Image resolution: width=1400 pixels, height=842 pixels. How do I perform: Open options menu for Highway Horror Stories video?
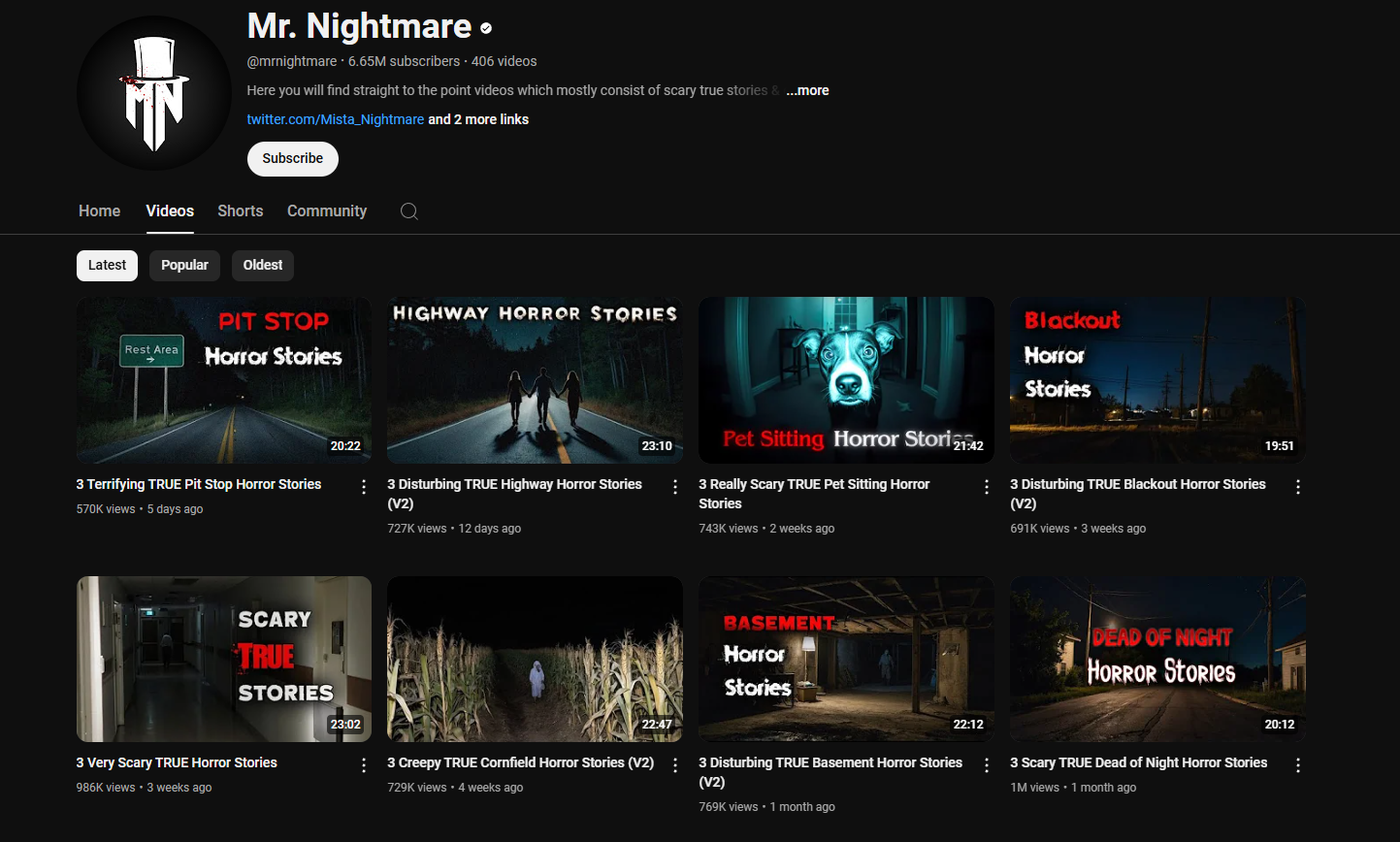[675, 487]
